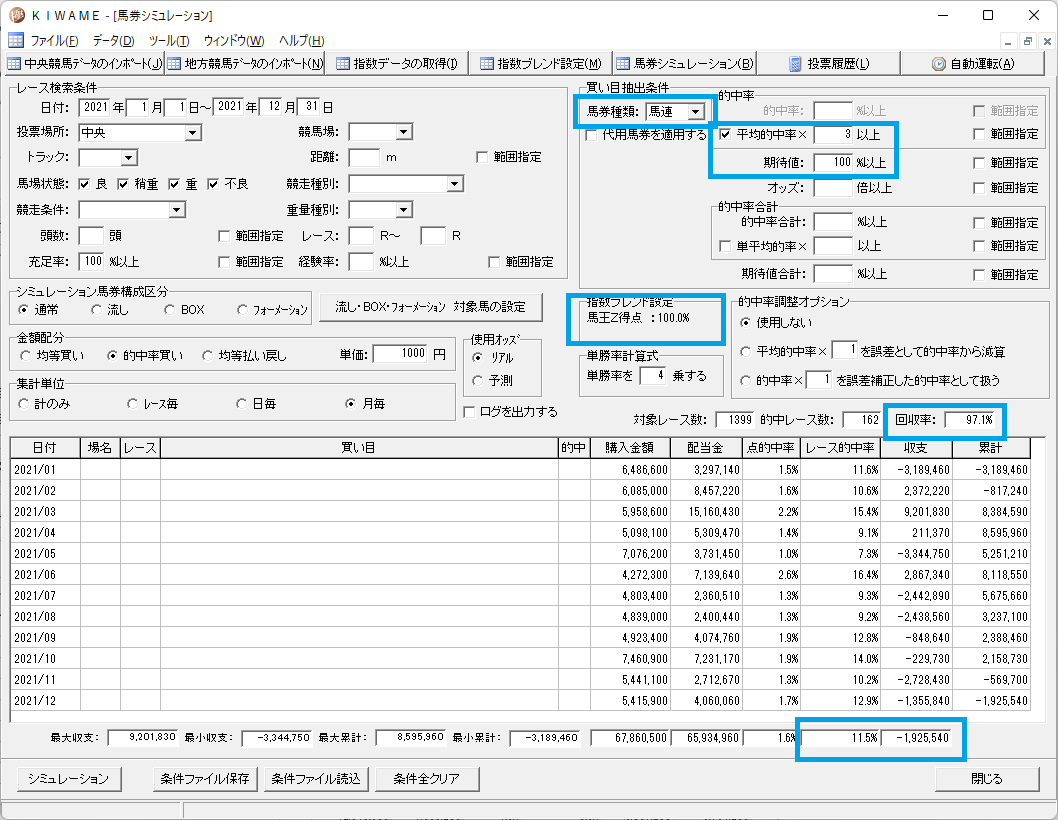Click the 頭数 input field
This screenshot has height=820, width=1058.
[91, 236]
